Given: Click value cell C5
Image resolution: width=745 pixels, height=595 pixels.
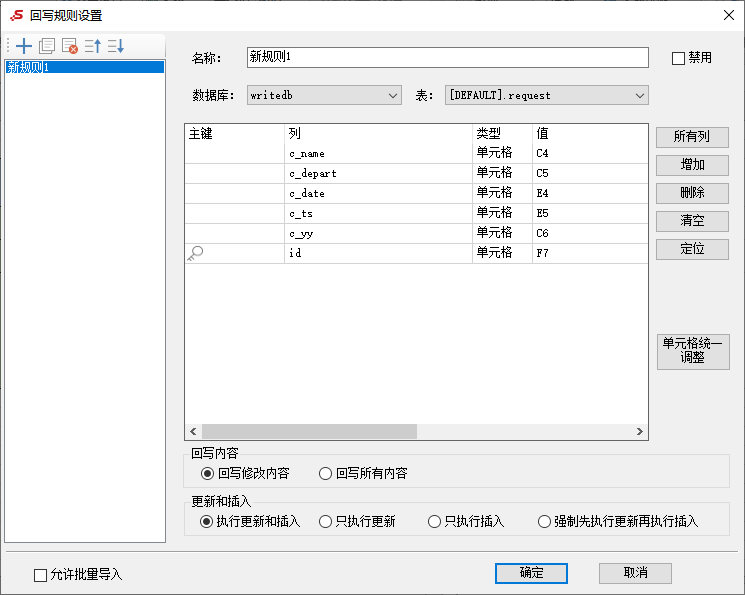Looking at the screenshot, I should 590,173.
